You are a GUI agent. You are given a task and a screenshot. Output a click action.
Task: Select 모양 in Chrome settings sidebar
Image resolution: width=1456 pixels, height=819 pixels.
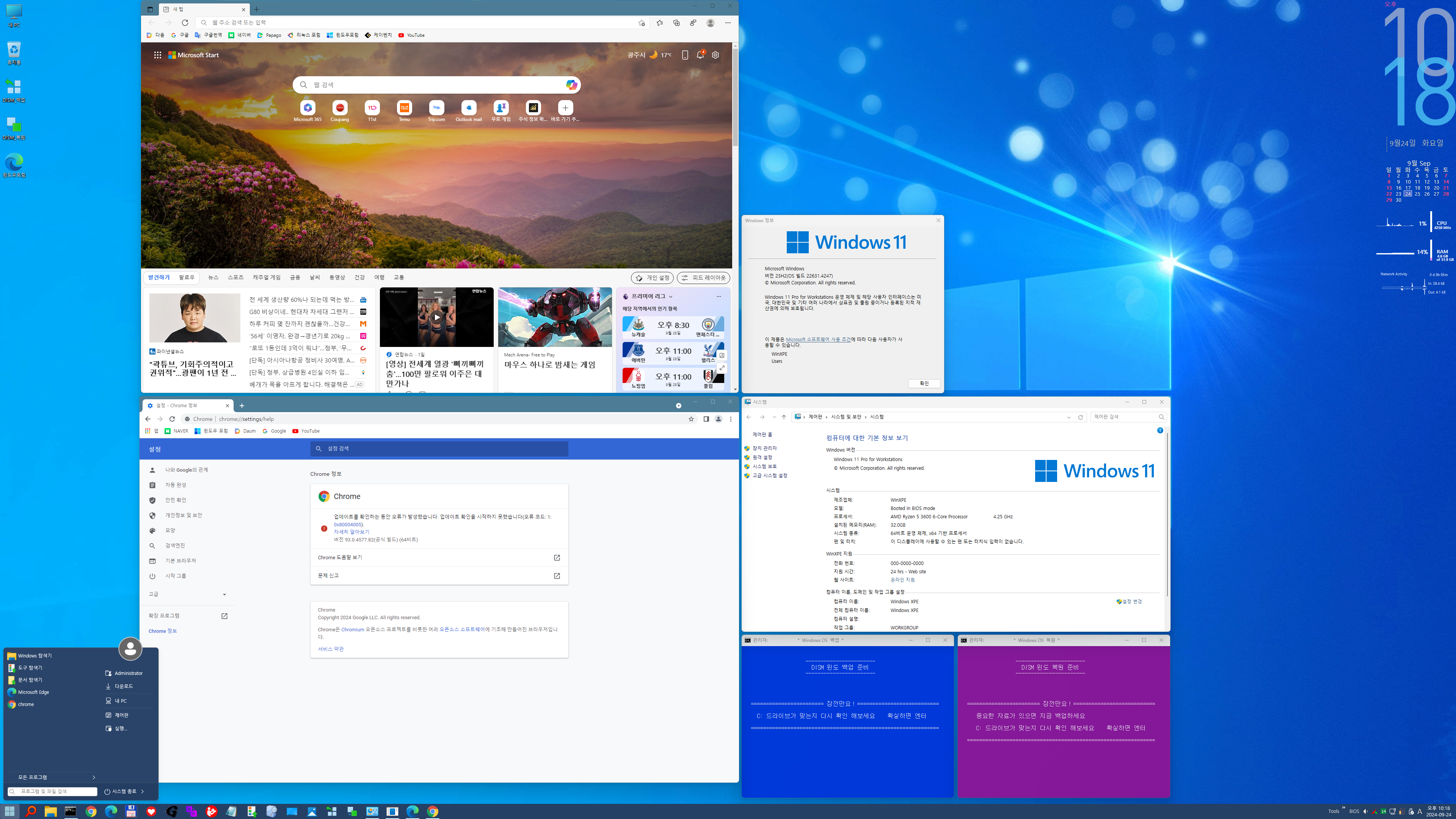click(x=170, y=531)
